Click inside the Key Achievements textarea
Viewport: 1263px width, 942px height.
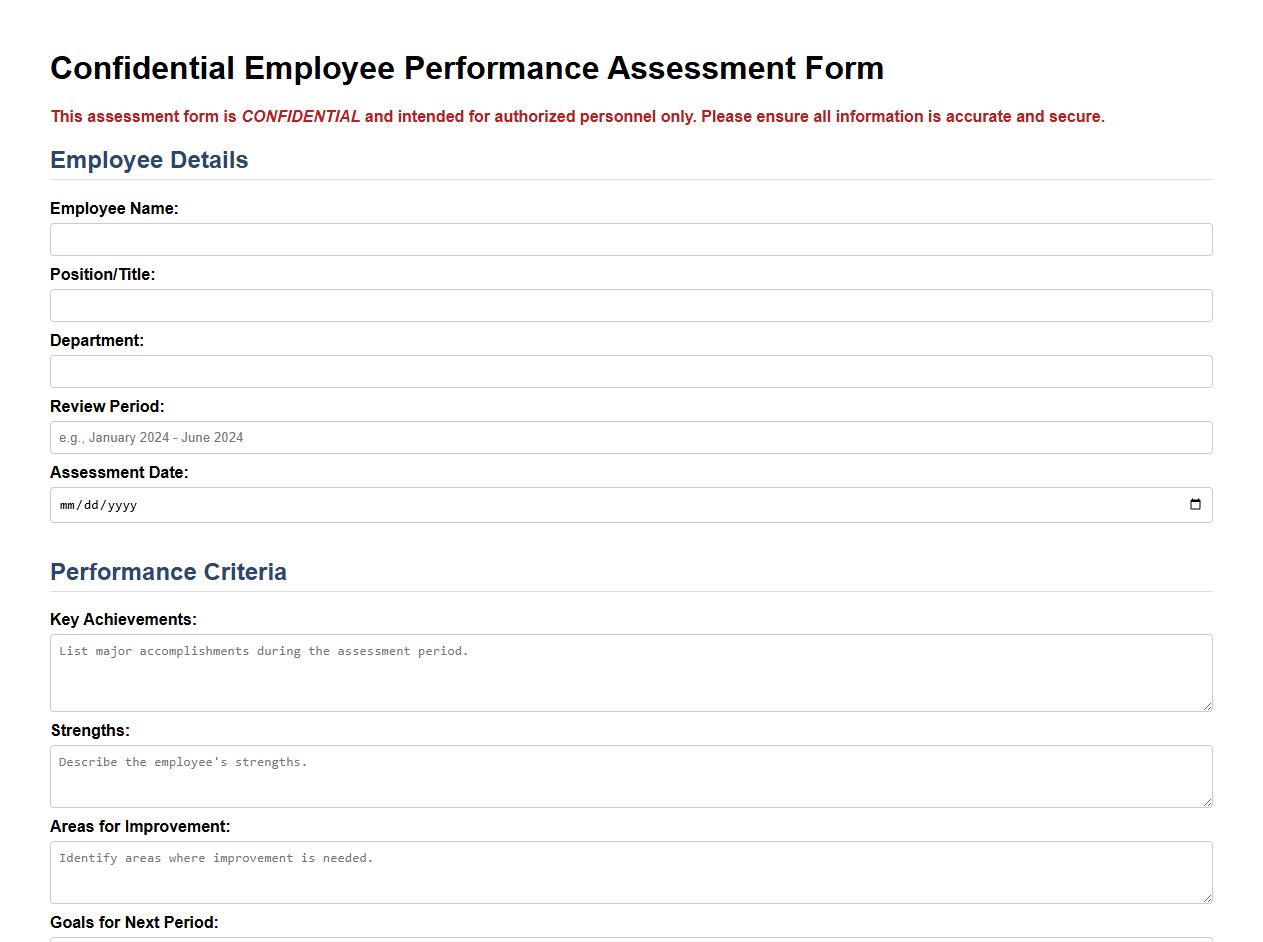click(630, 670)
